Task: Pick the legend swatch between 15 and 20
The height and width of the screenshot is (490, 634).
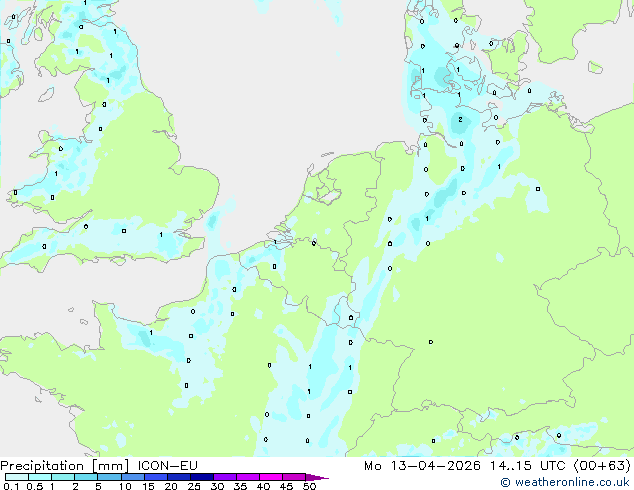Action: click(156, 477)
